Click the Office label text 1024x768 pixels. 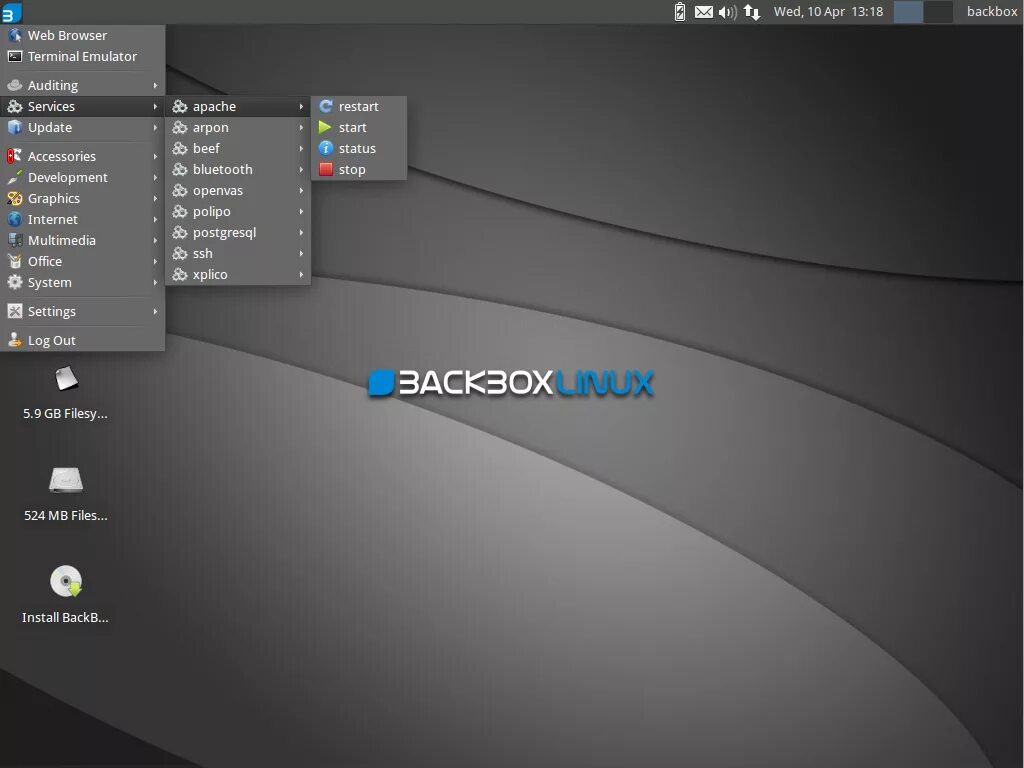[x=44, y=261]
